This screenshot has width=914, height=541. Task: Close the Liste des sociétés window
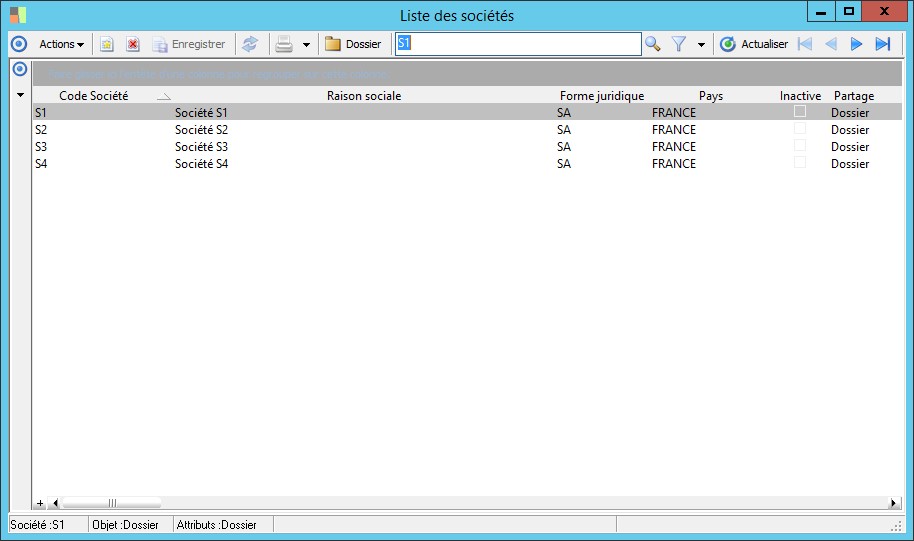884,12
